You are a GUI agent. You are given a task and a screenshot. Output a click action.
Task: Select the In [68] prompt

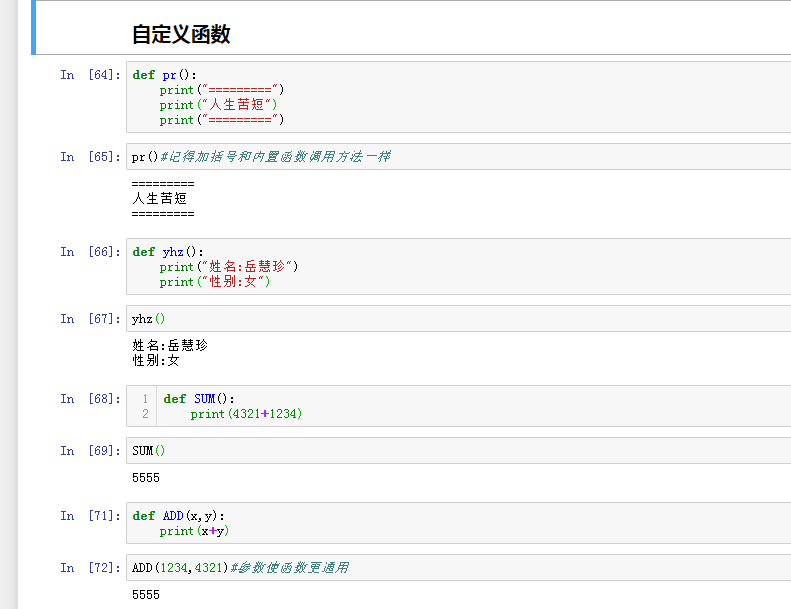pos(90,399)
